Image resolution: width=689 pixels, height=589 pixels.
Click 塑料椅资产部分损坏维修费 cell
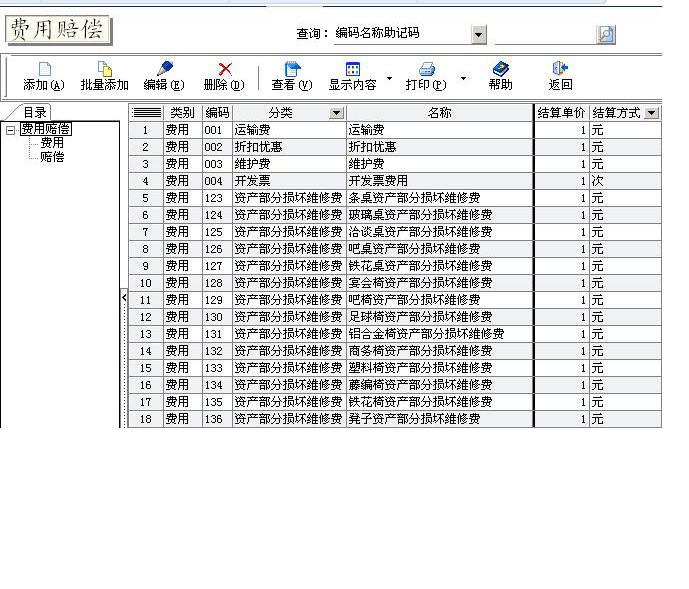[x=439, y=368]
